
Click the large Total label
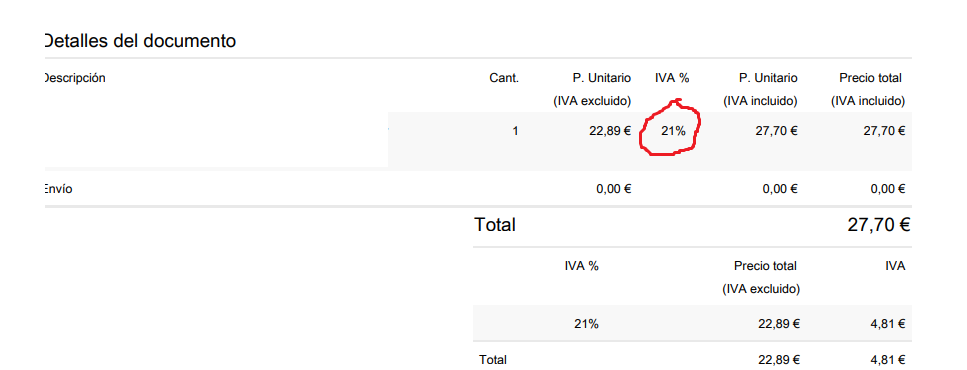click(x=495, y=225)
